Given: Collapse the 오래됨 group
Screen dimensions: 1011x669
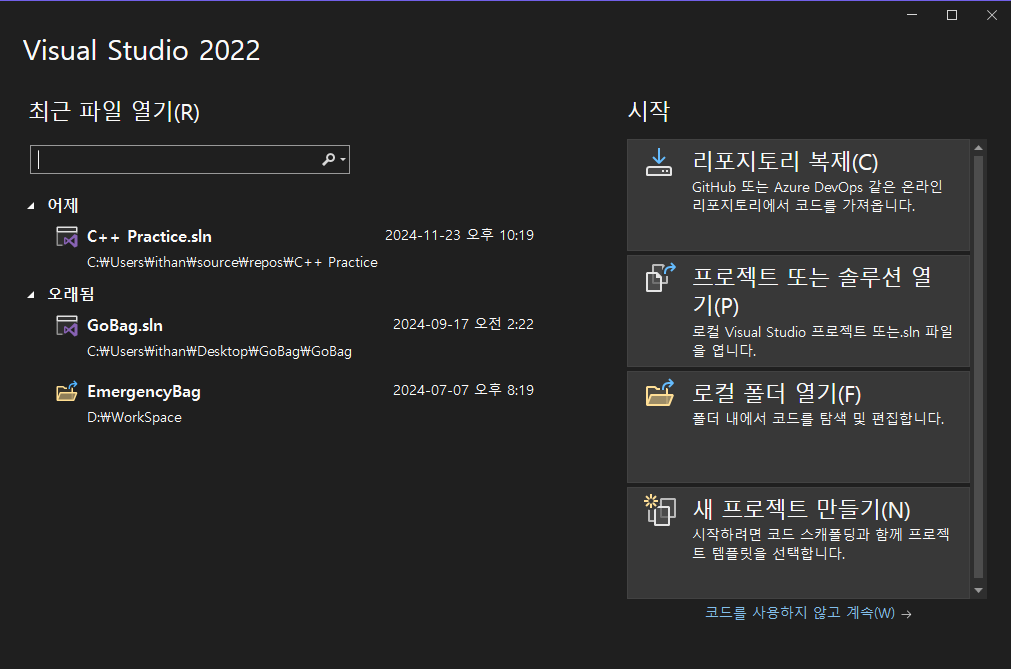Looking at the screenshot, I should (x=31, y=295).
